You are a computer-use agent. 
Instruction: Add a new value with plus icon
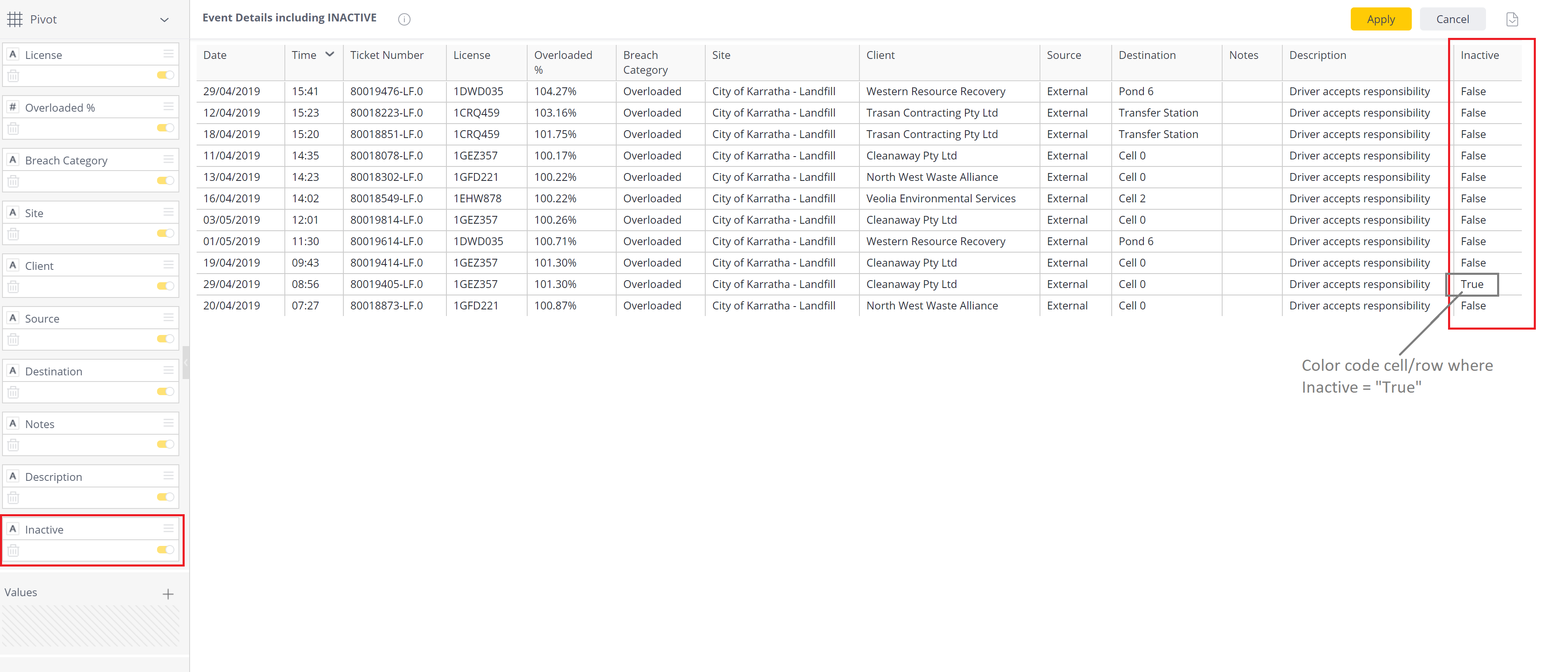(x=168, y=593)
